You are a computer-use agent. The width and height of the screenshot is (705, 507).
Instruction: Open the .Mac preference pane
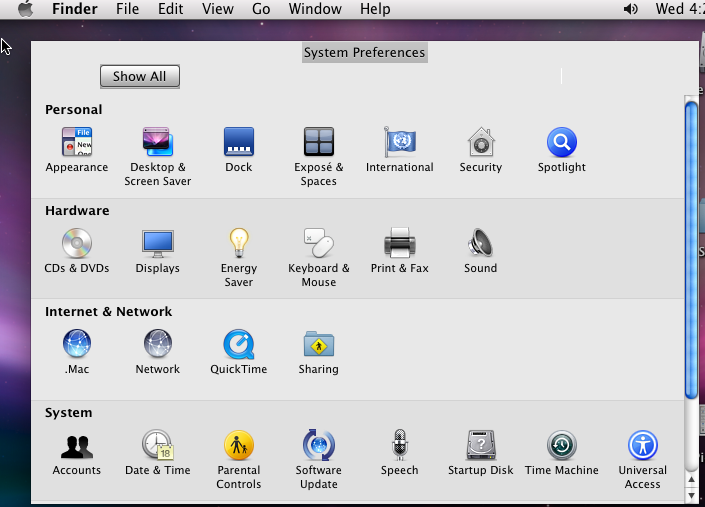click(77, 352)
